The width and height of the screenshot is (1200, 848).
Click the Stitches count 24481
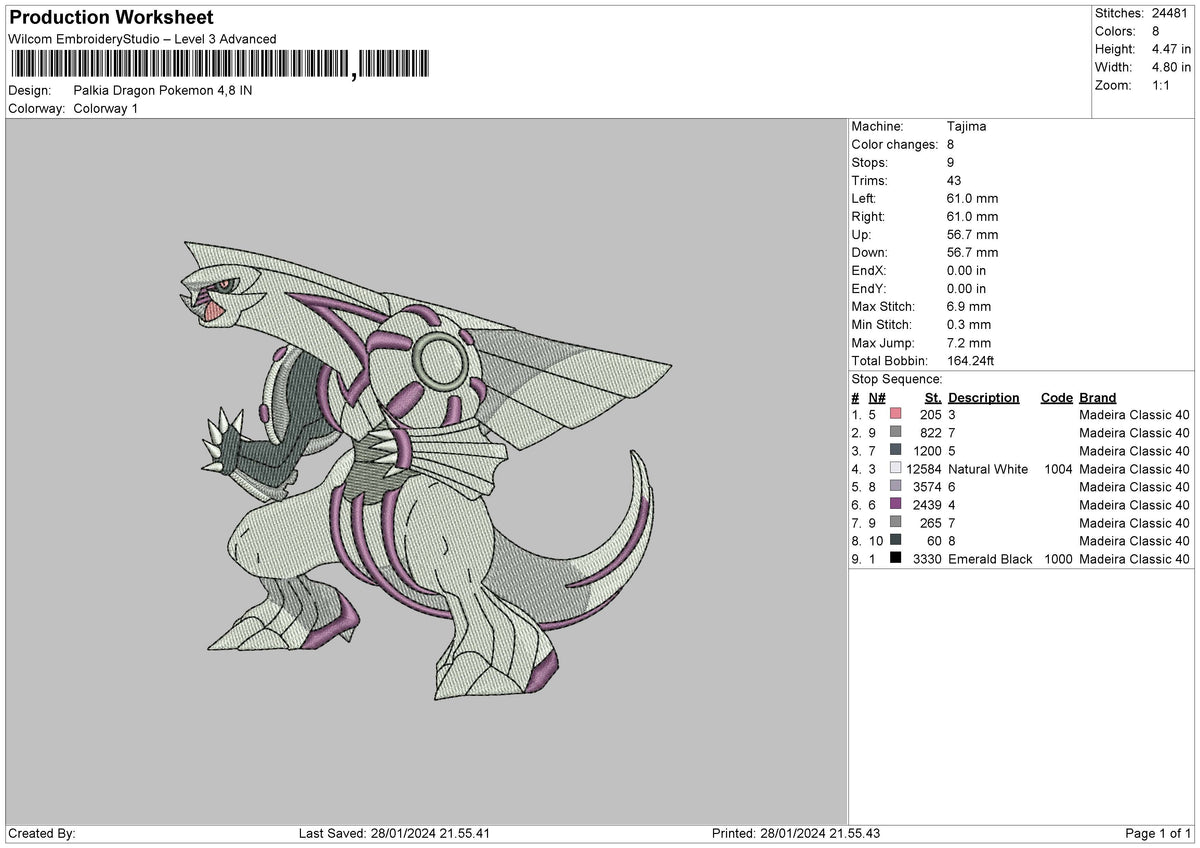pyautogui.click(x=1172, y=13)
